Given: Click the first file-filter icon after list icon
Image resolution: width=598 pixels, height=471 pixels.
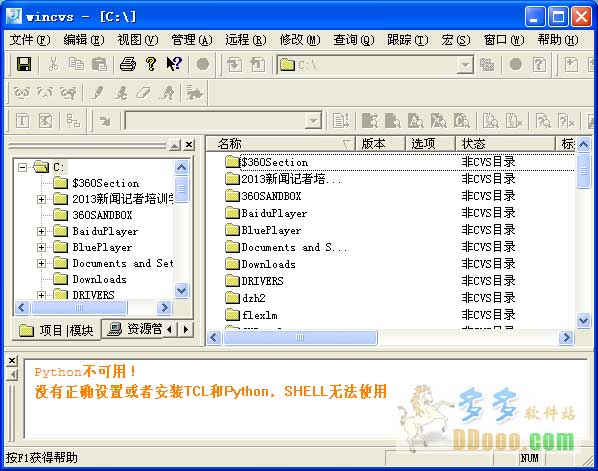Looking at the screenshot, I should click(x=370, y=121).
